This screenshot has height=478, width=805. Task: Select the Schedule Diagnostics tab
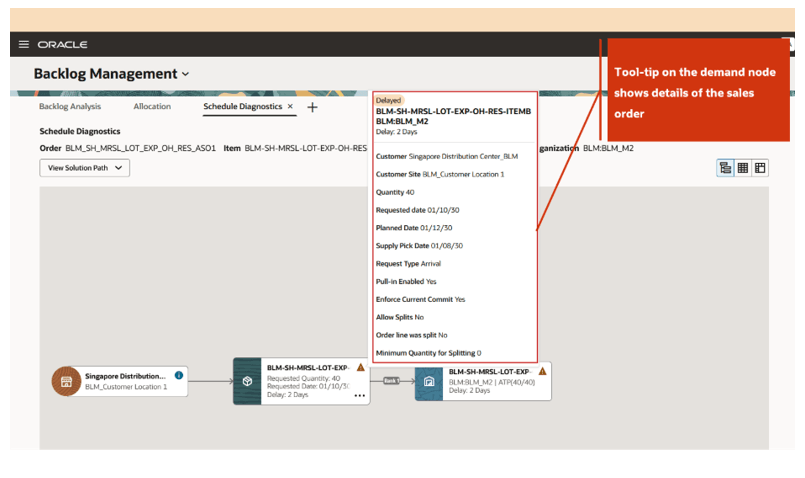(x=242, y=106)
